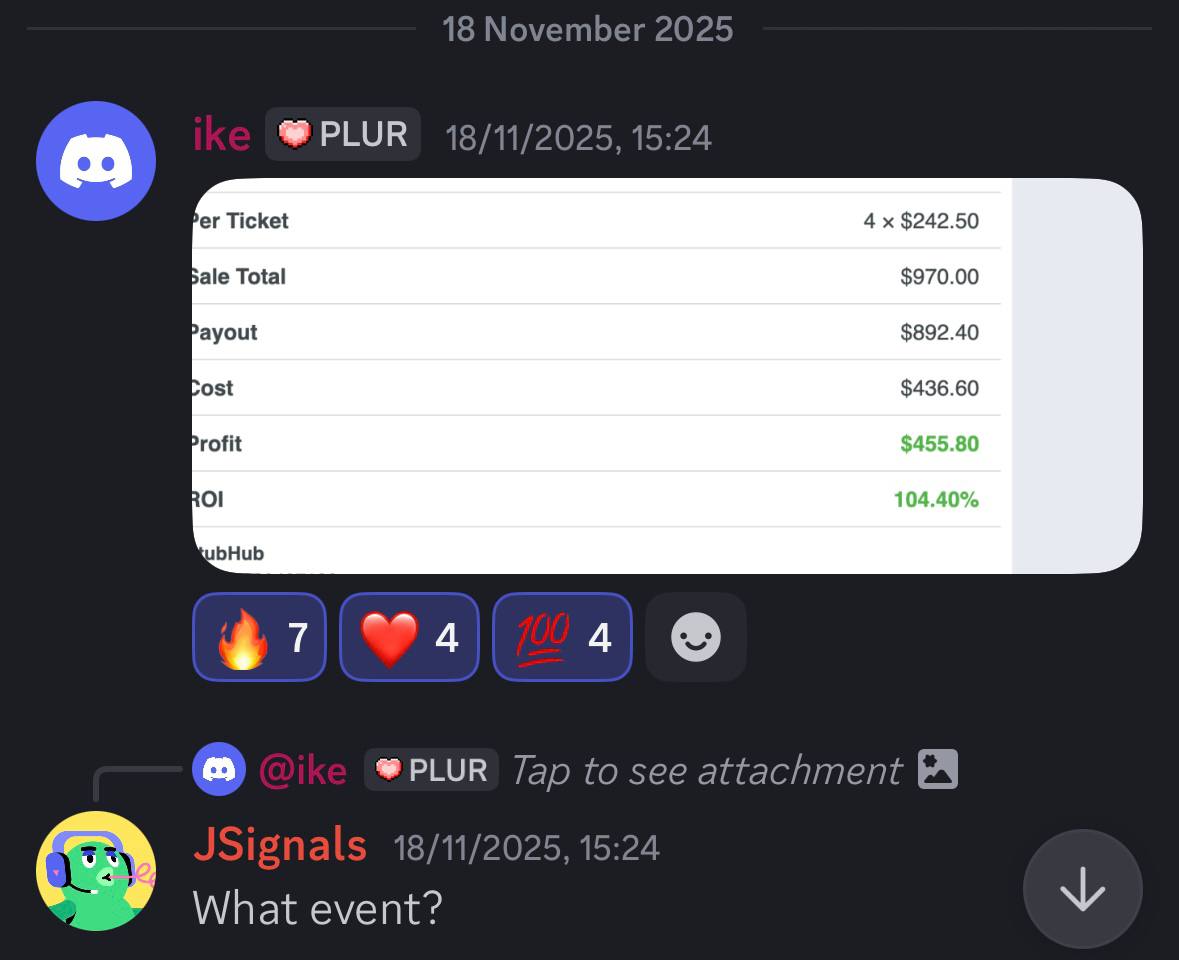Tap the 18 November 2025 date divider
Viewport: 1179px width, 960px height.
pos(587,29)
